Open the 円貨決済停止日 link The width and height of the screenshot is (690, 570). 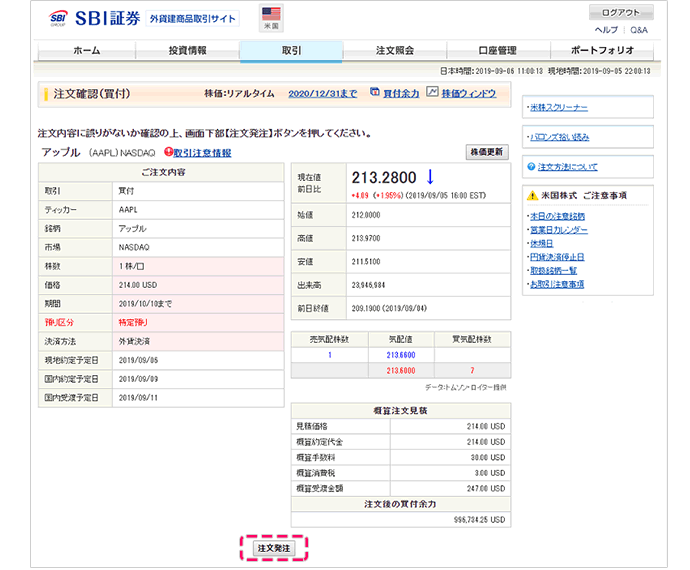[557, 257]
